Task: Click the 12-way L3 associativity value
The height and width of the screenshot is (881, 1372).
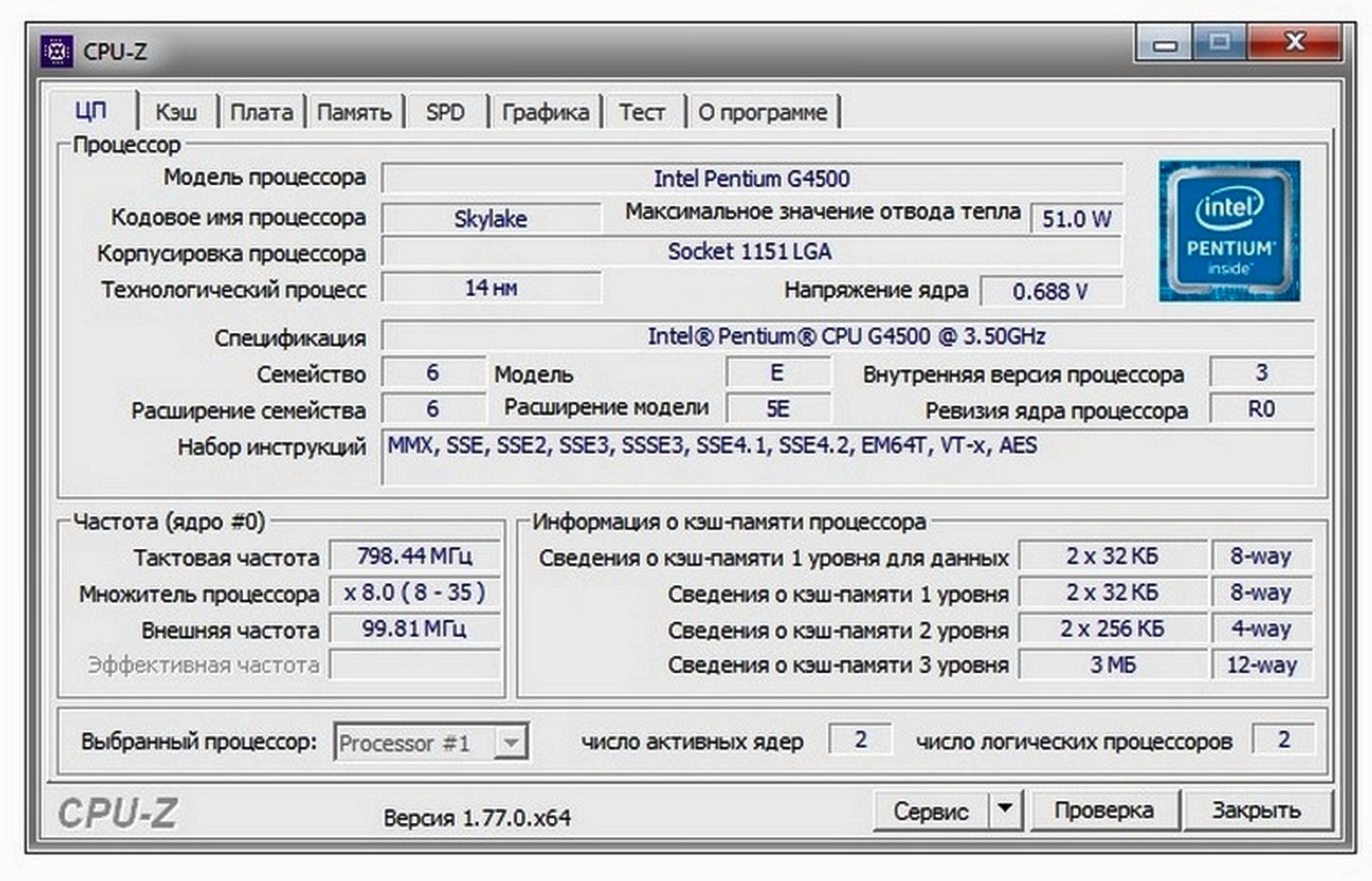Action: pyautogui.click(x=1262, y=664)
